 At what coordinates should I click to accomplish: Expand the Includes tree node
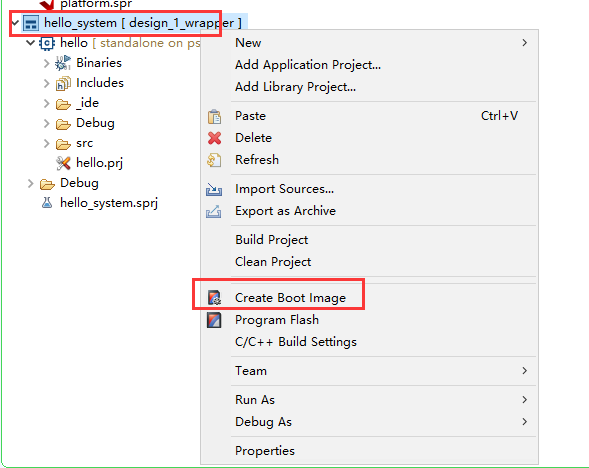pos(46,83)
